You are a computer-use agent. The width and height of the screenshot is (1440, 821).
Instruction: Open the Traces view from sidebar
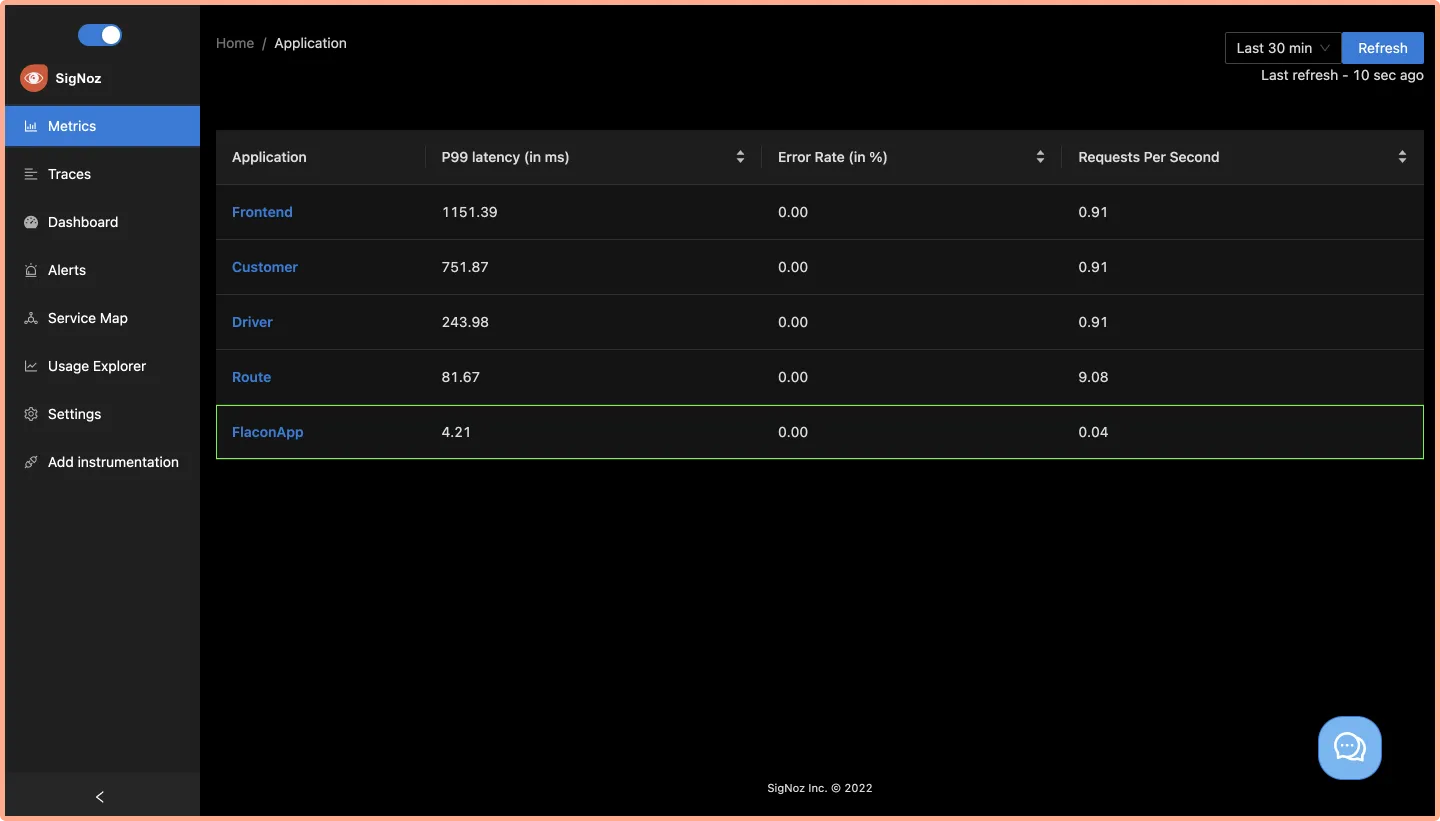(31, 174)
